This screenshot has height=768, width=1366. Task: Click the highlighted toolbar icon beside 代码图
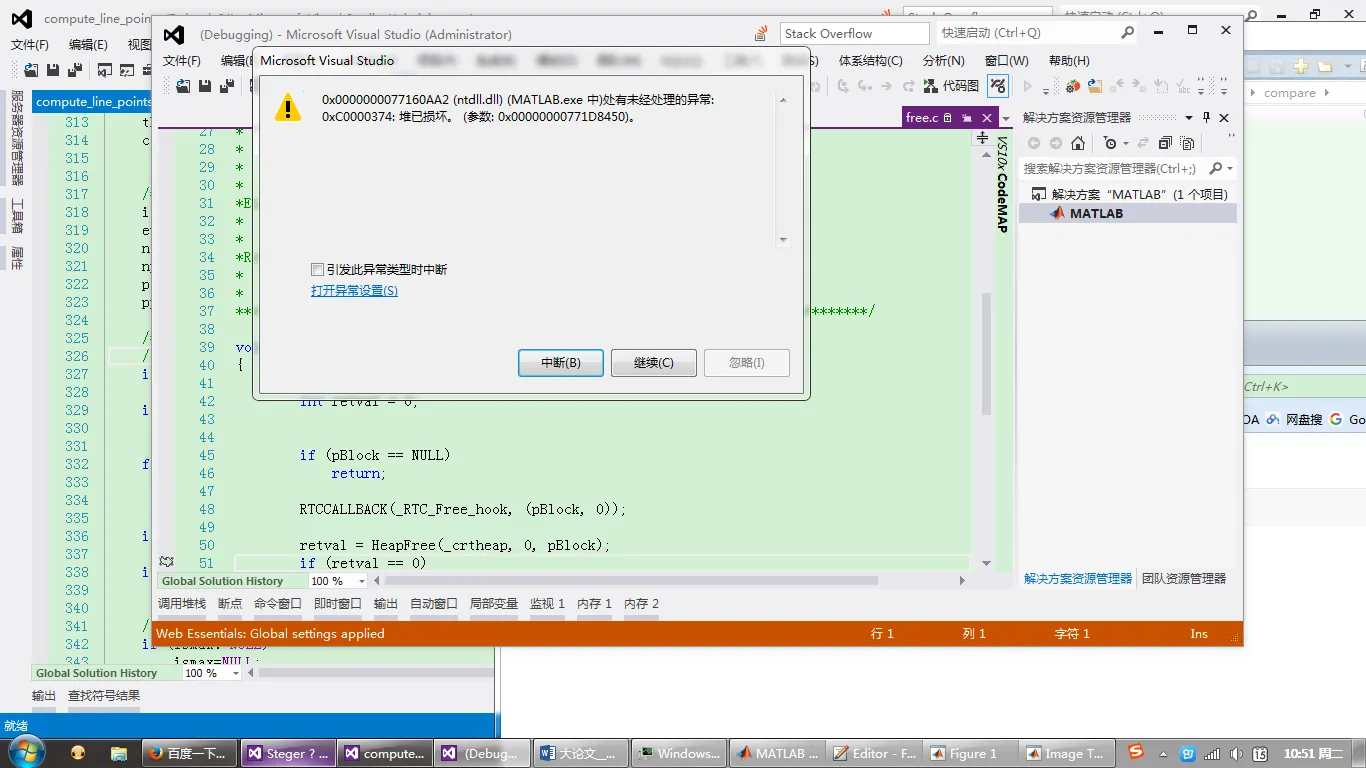(x=997, y=86)
